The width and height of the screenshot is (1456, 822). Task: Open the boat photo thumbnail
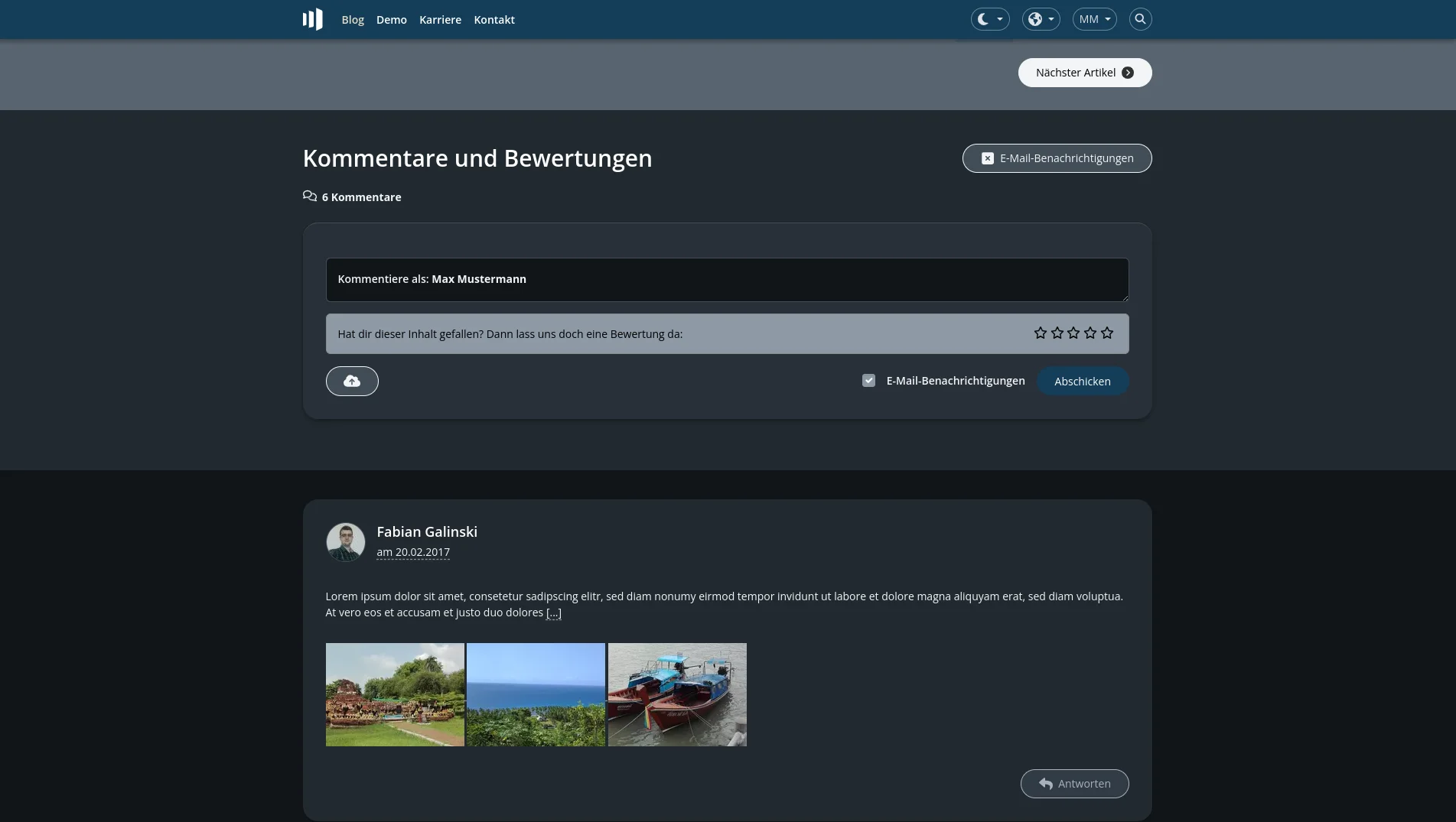676,694
